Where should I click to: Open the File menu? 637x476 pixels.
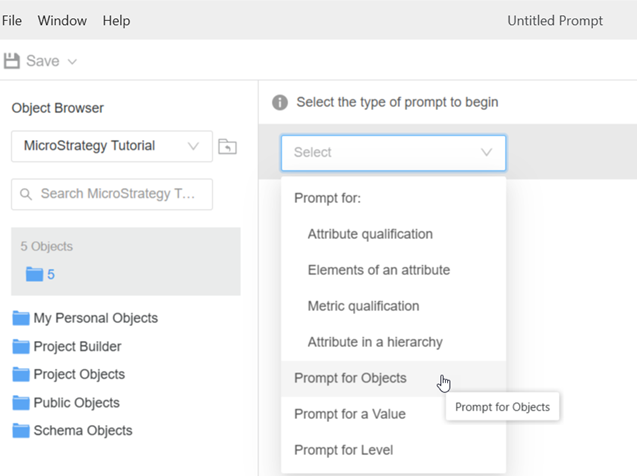tap(12, 20)
